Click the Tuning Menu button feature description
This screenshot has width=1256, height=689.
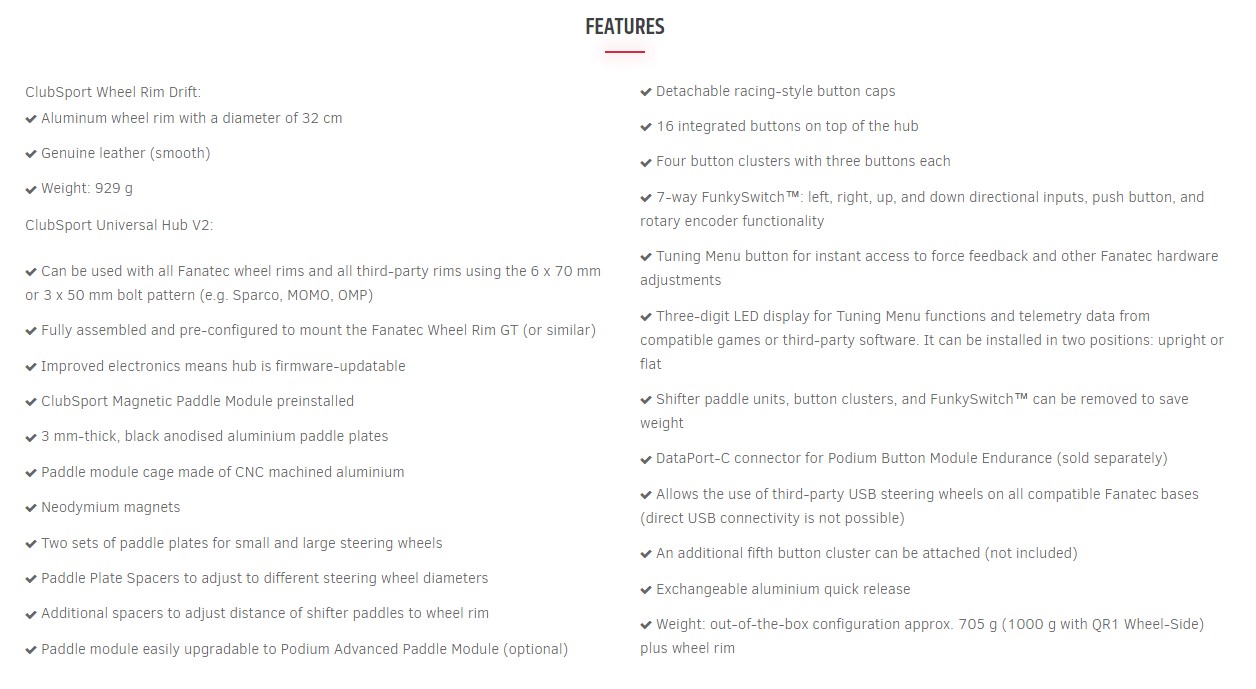coord(929,268)
